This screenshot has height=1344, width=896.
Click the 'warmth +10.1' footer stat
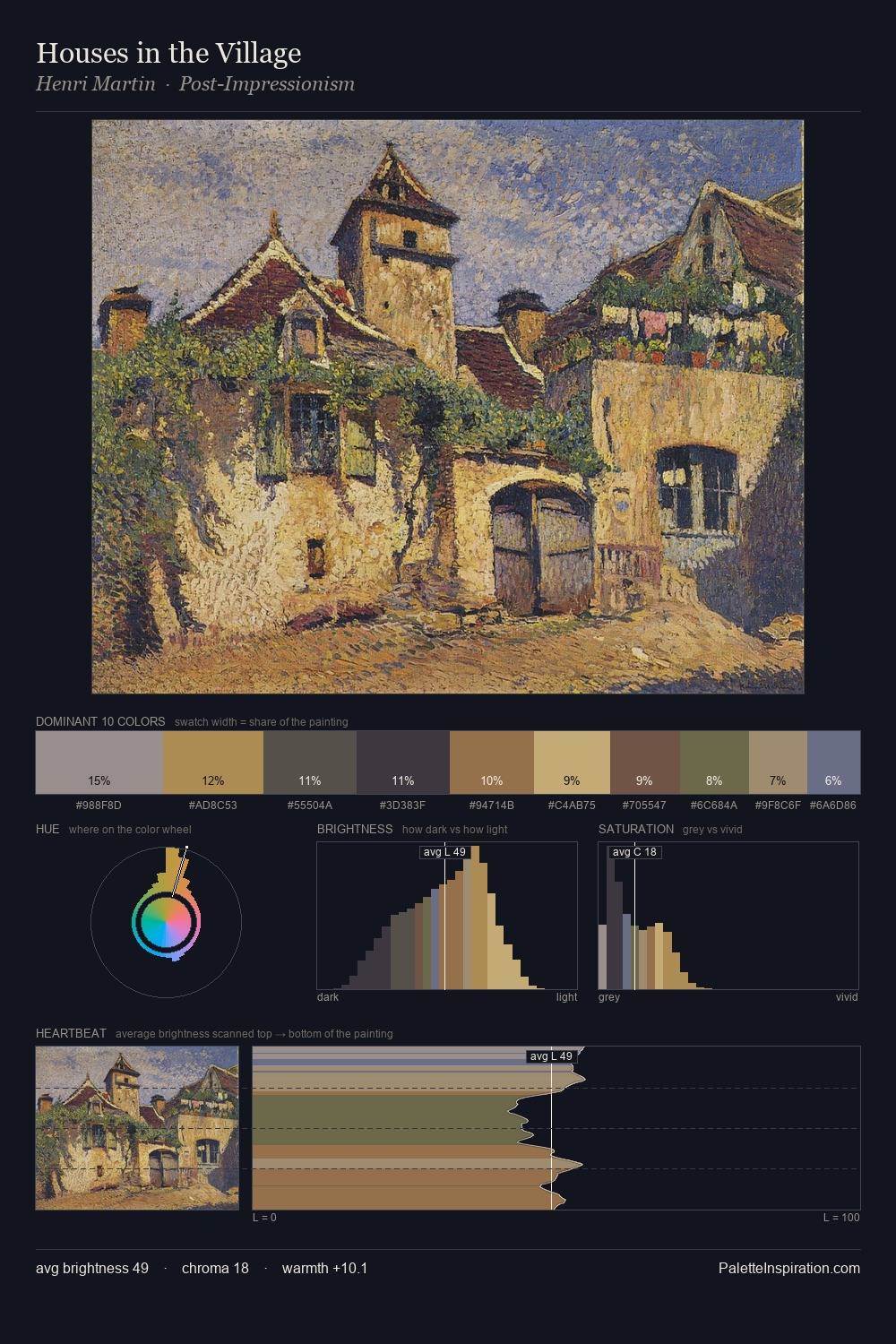325,1268
